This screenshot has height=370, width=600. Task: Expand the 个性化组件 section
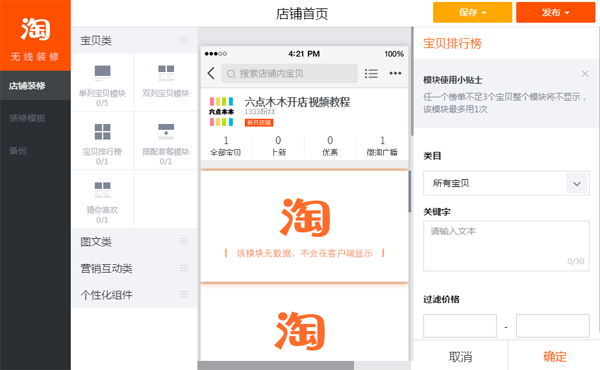184,294
